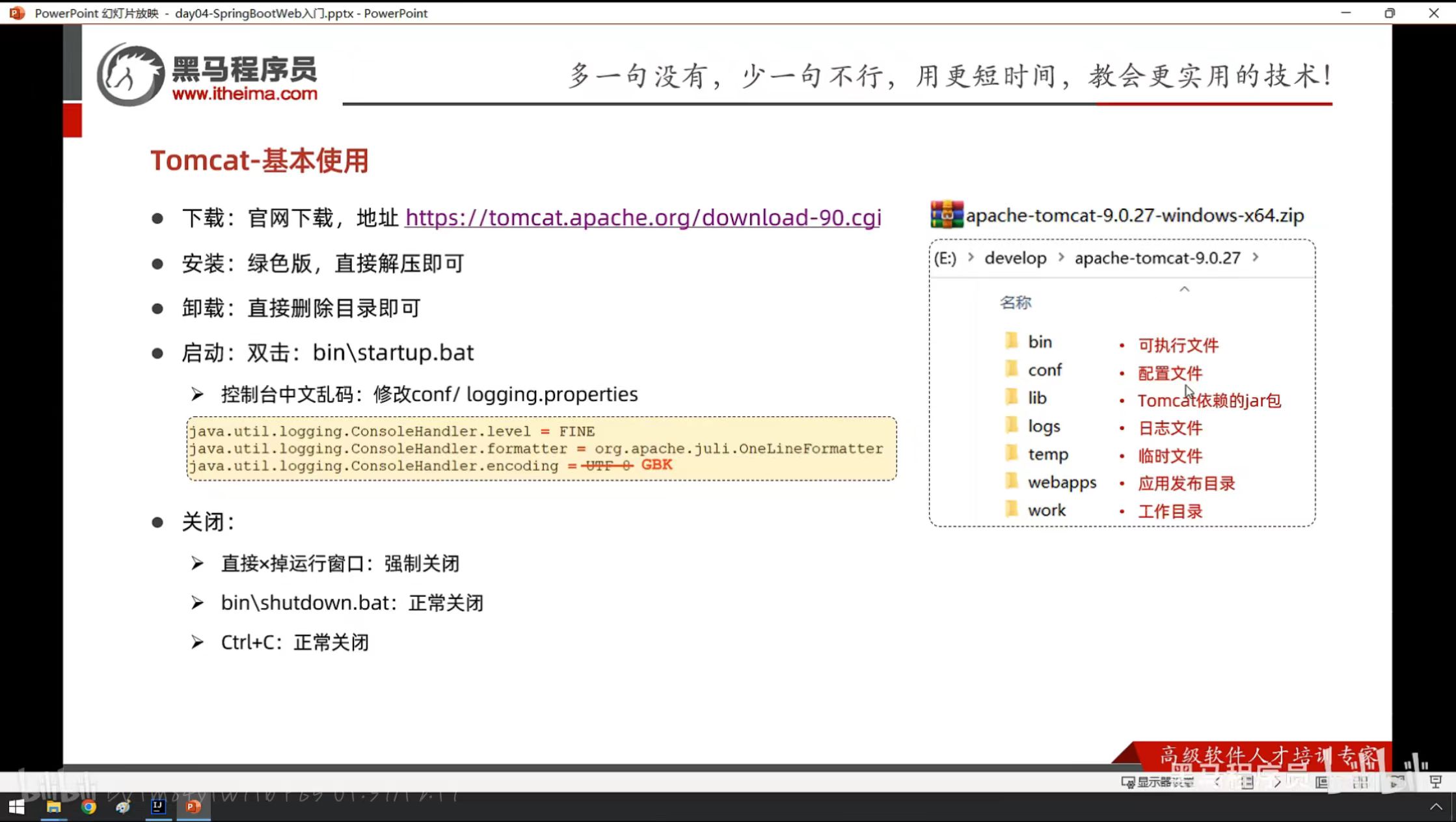Click the PowerPoint icon in the title bar
1456x822 pixels.
tap(18, 13)
